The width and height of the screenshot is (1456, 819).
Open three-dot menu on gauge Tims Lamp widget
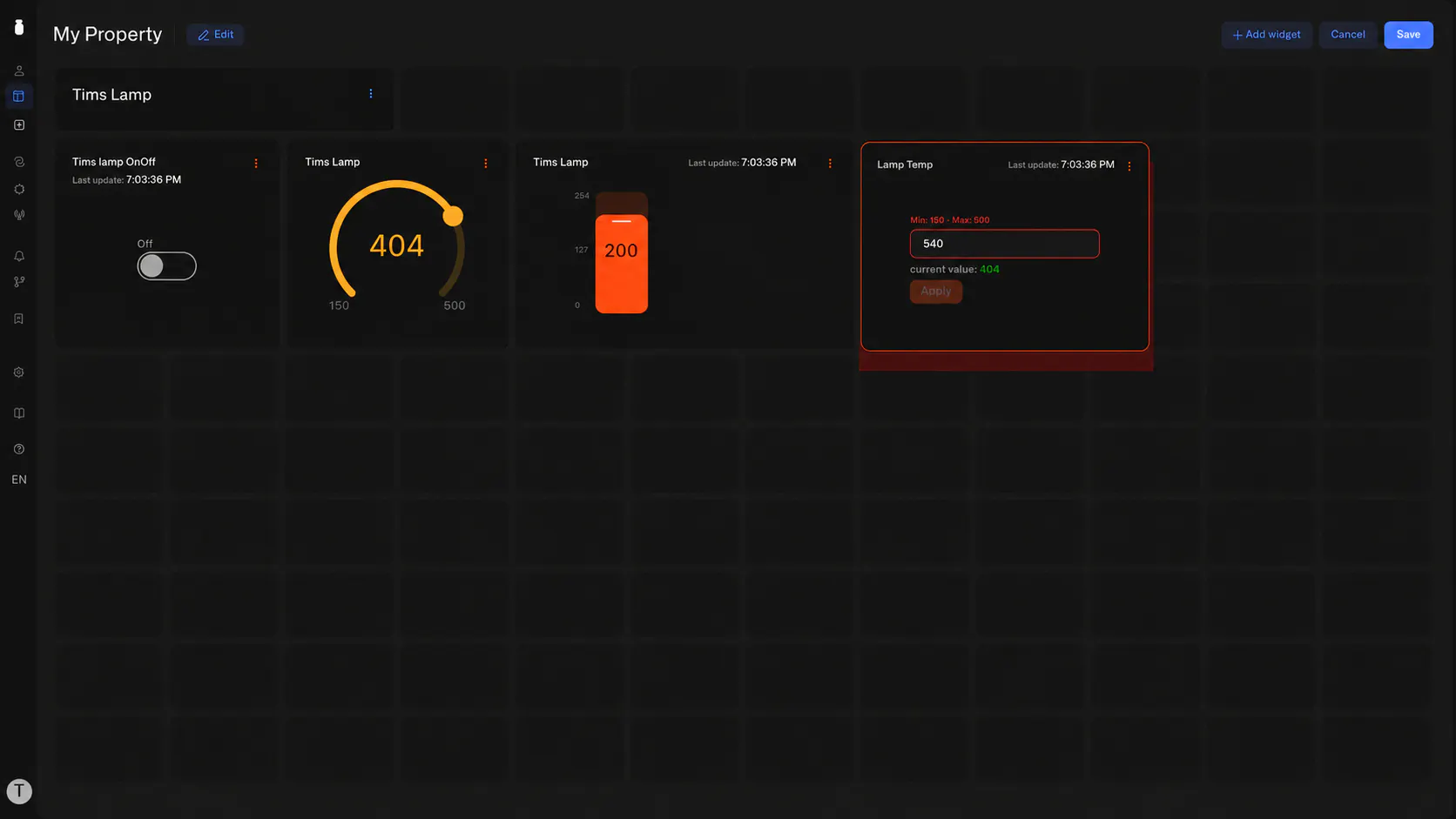click(486, 164)
